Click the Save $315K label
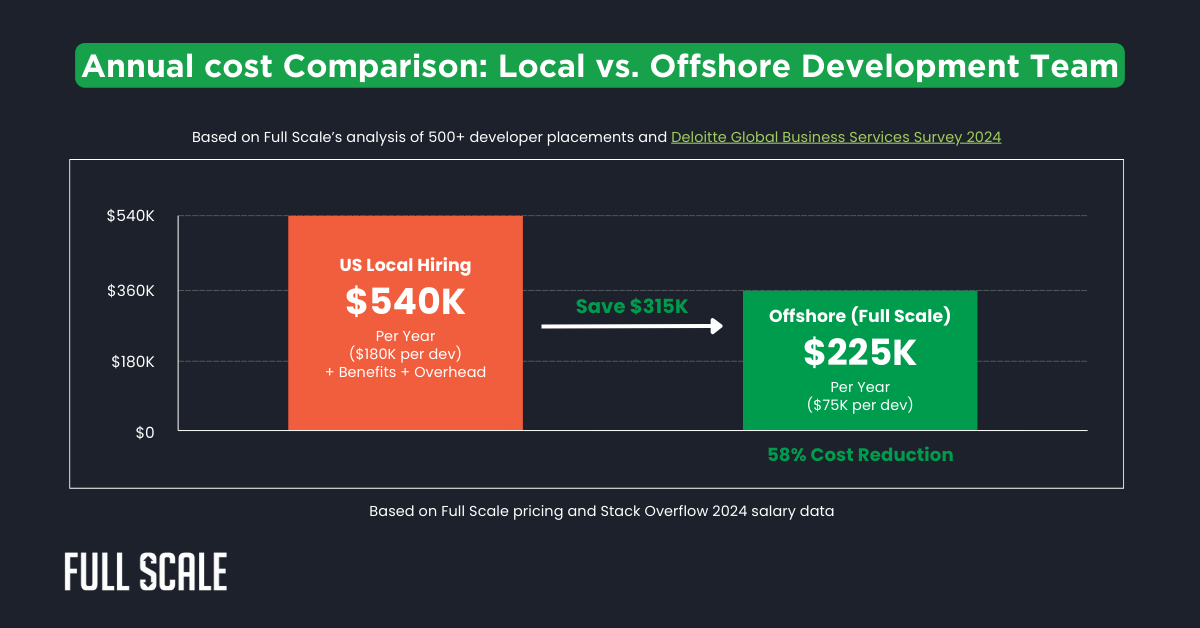 [632, 306]
